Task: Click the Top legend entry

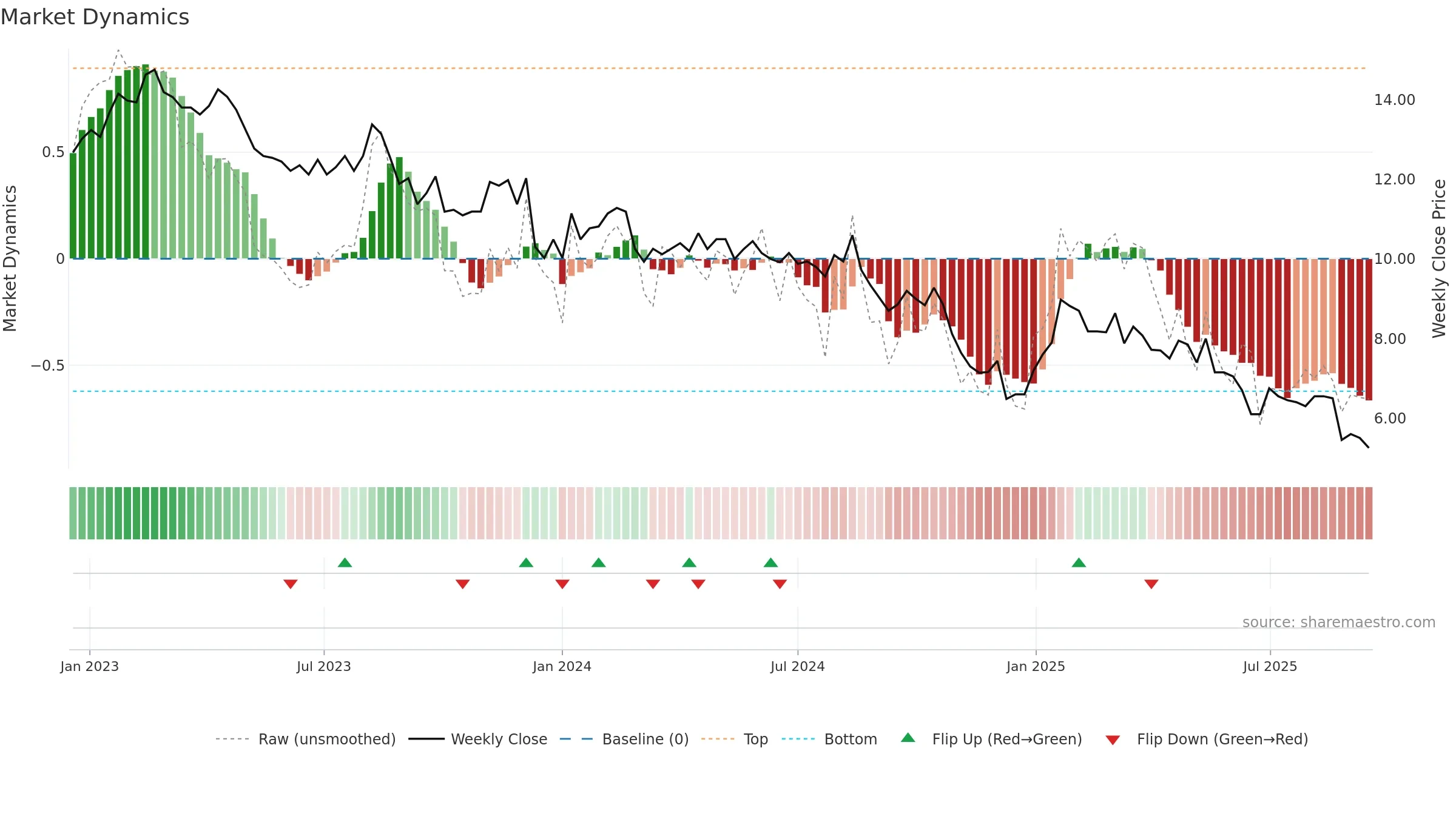Action: (x=735, y=739)
